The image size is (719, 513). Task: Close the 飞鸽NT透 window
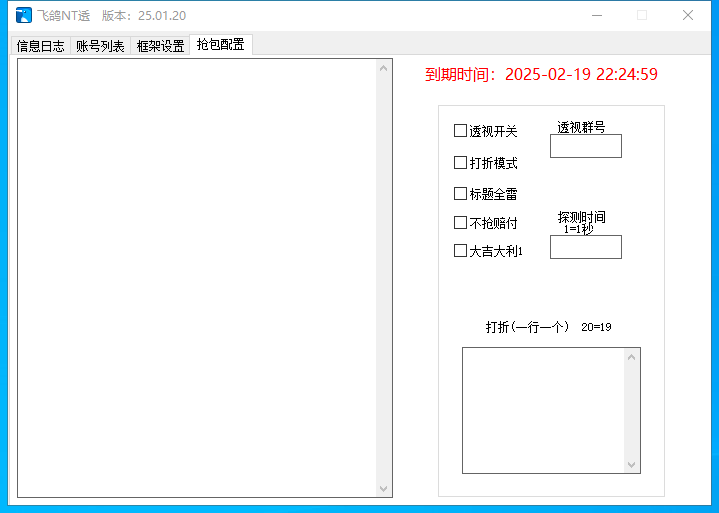pos(687,16)
